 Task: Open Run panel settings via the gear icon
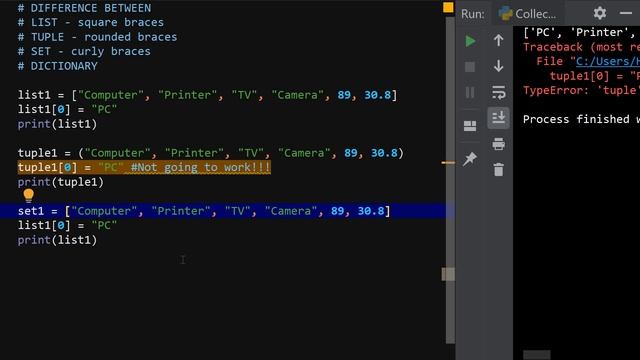pyautogui.click(x=600, y=13)
